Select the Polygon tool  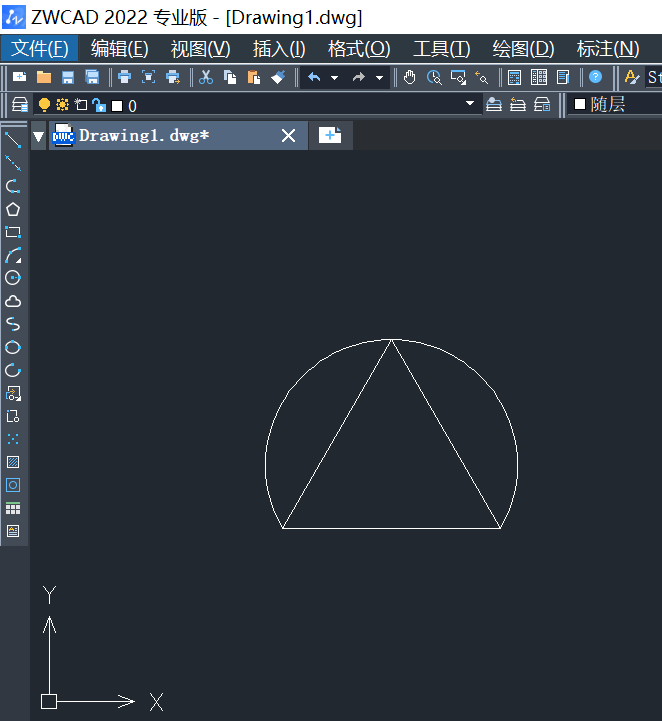13,209
